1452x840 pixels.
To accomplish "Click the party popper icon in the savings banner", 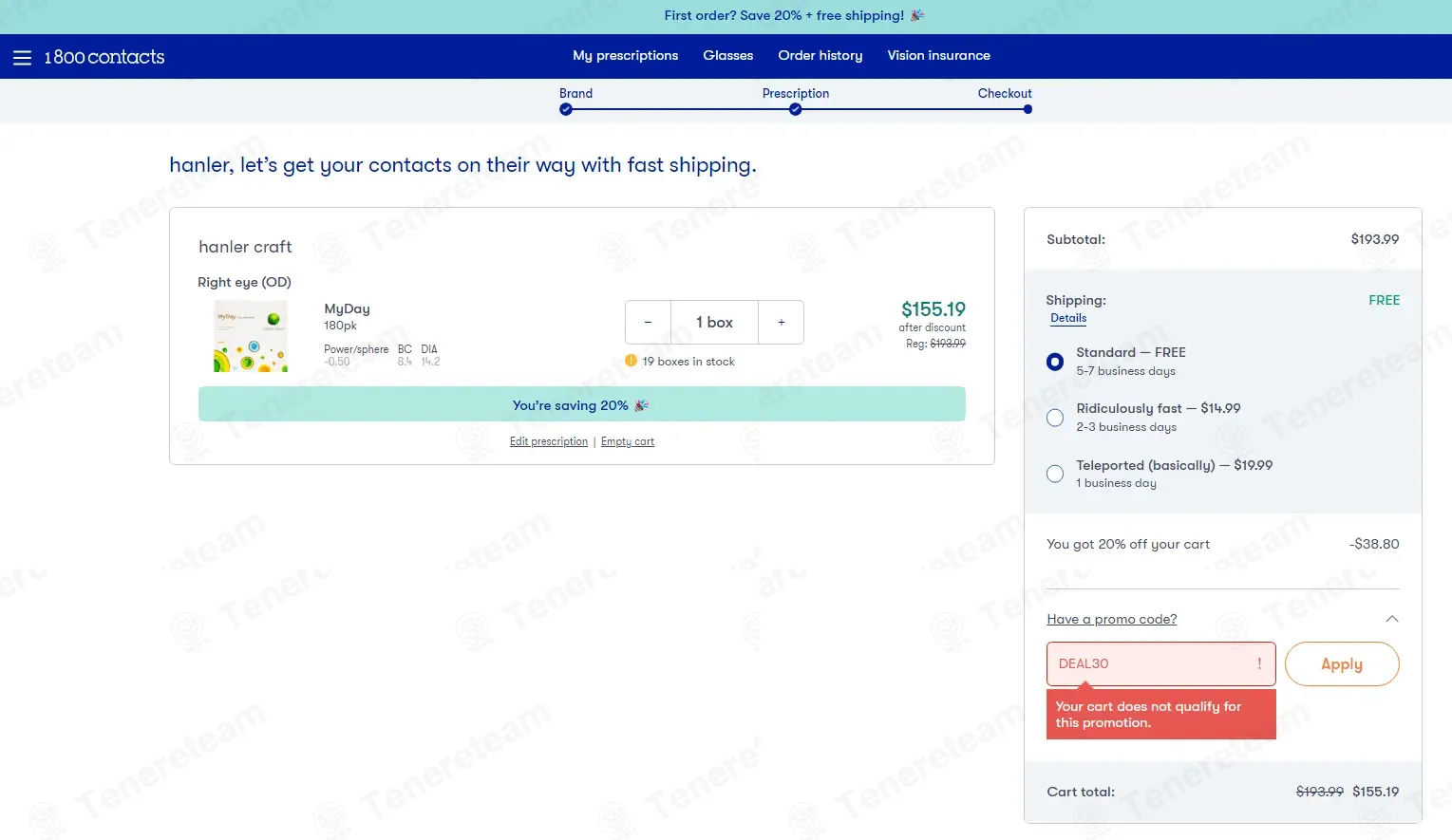I will click(x=641, y=405).
